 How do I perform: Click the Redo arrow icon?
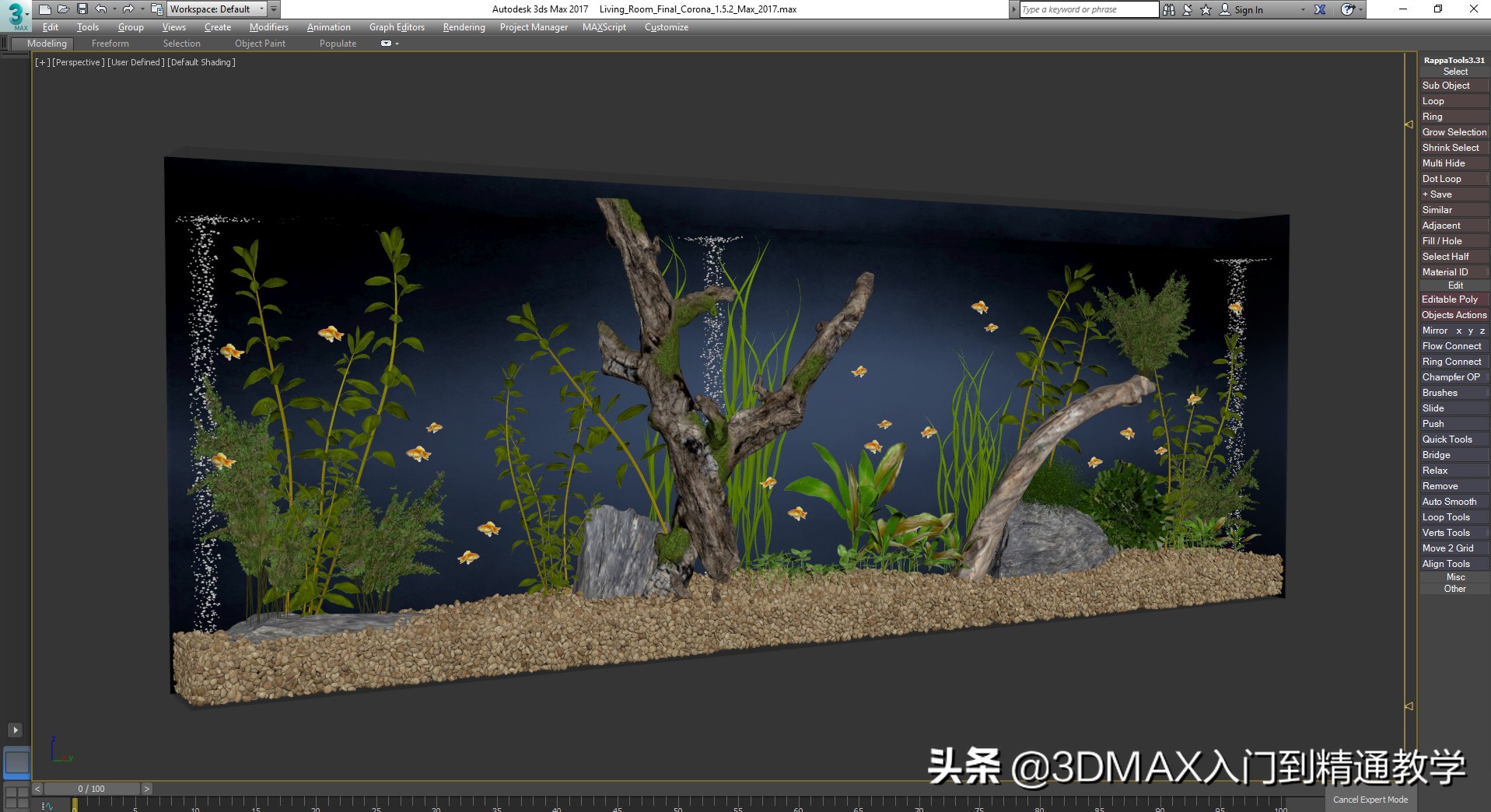click(x=128, y=9)
